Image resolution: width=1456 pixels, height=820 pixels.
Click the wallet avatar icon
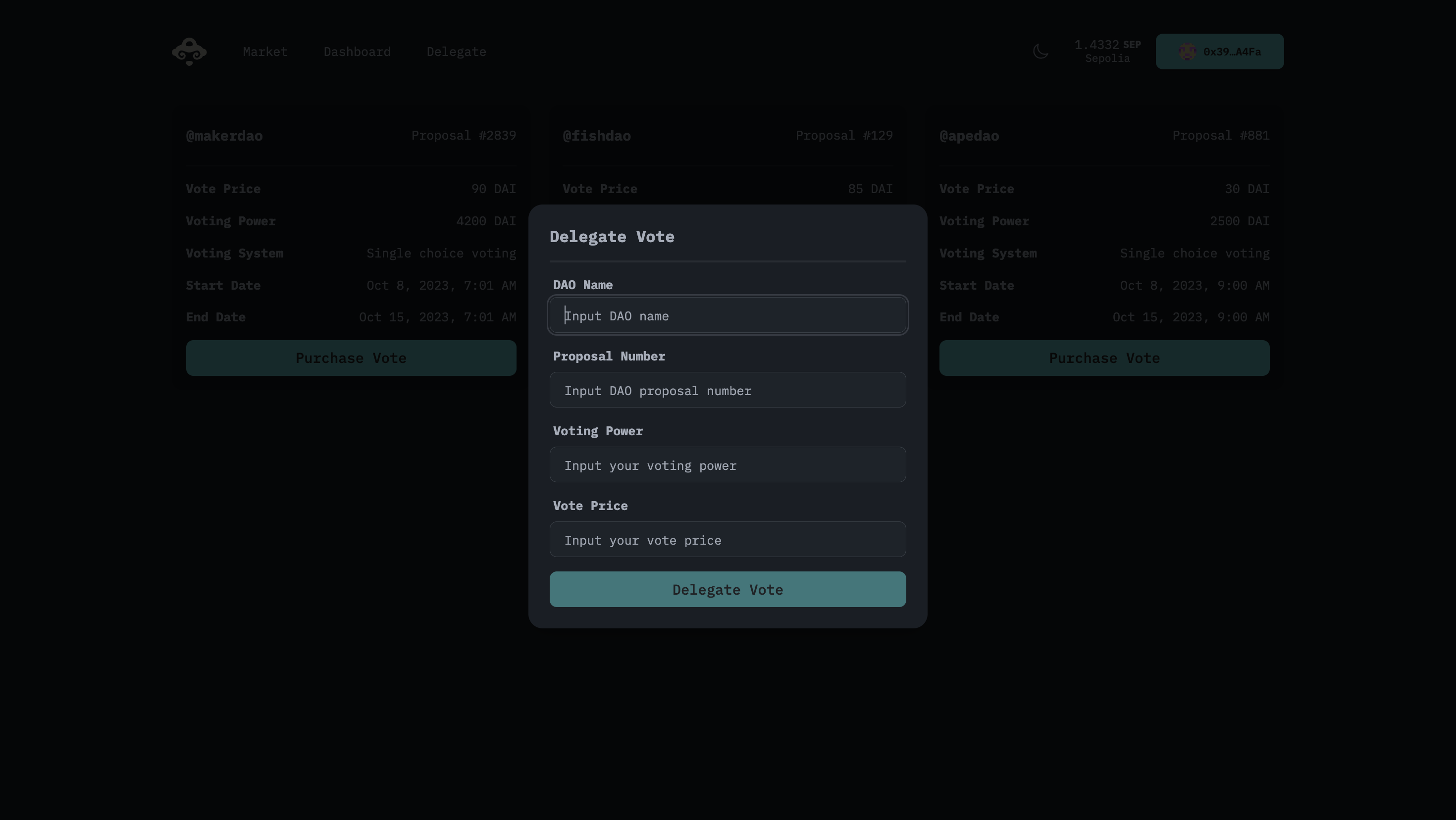pyautogui.click(x=1187, y=51)
